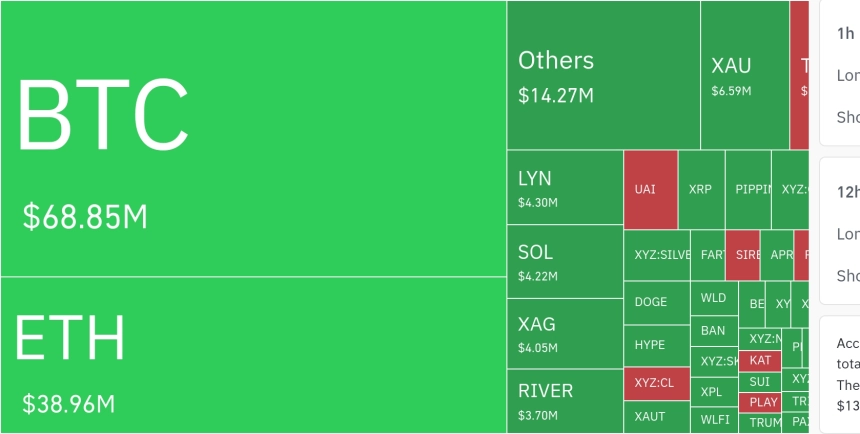The height and width of the screenshot is (434, 860).
Task: Click the XAU $6.59M tile
Action: 744,76
